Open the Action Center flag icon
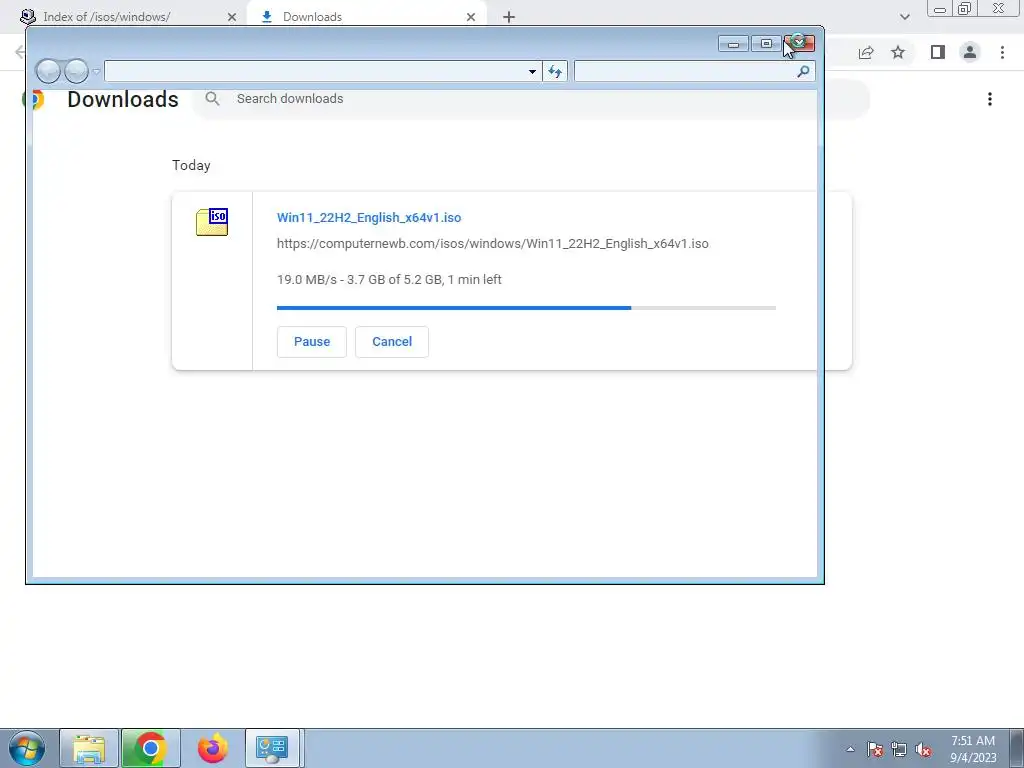This screenshot has width=1024, height=768. click(875, 749)
